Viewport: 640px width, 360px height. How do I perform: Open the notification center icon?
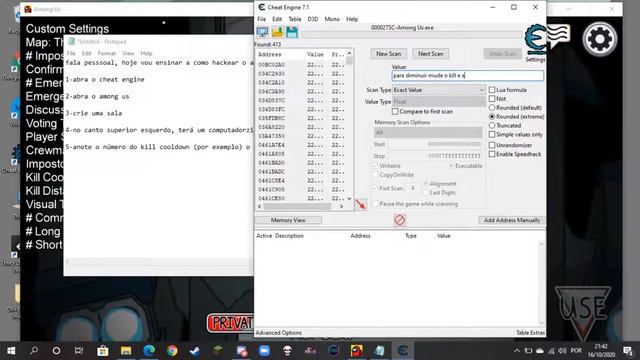point(628,351)
